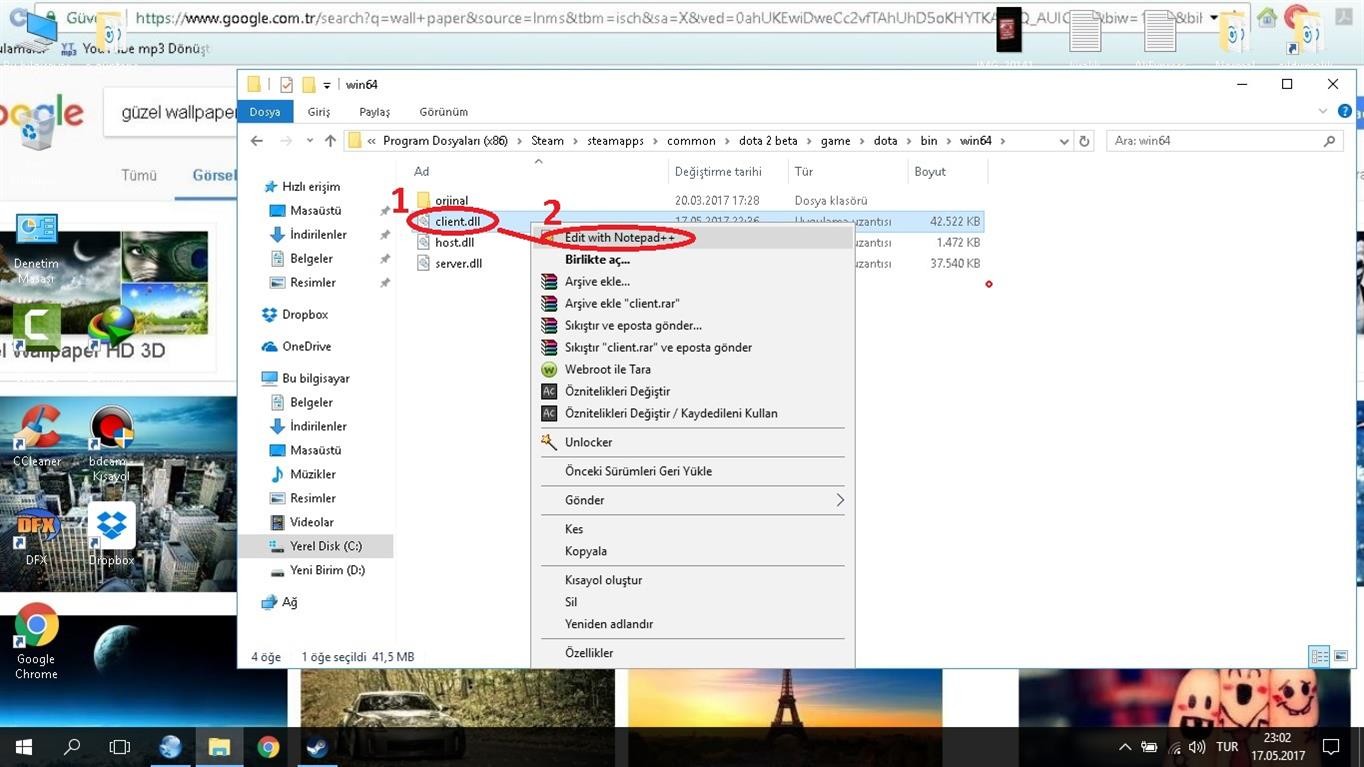
Task: Open the Dosya ribbon tab
Action: [265, 112]
